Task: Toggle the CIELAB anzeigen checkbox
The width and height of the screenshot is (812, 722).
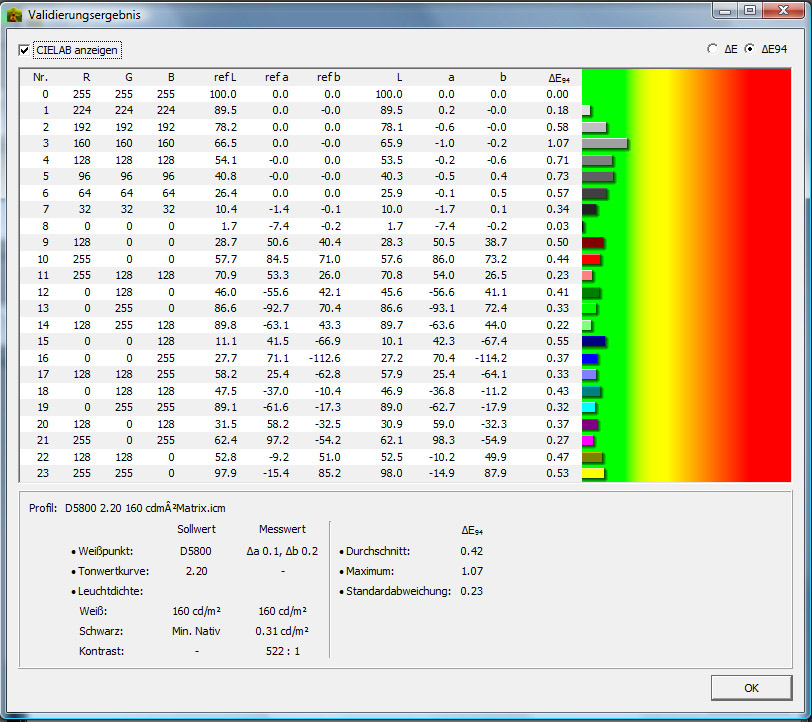Action: 25,49
